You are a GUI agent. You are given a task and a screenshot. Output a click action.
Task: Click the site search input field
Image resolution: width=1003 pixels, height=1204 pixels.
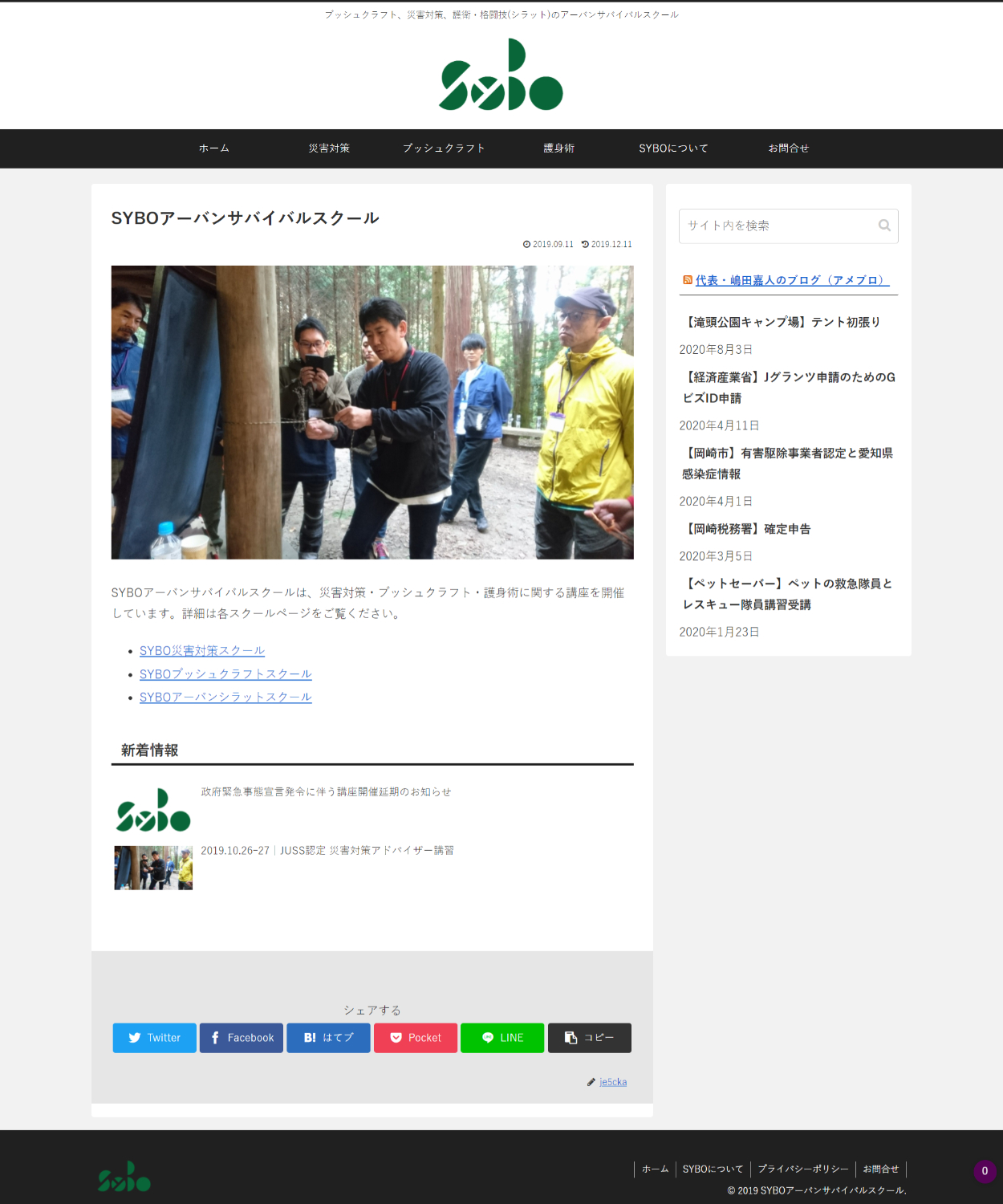[x=774, y=226]
